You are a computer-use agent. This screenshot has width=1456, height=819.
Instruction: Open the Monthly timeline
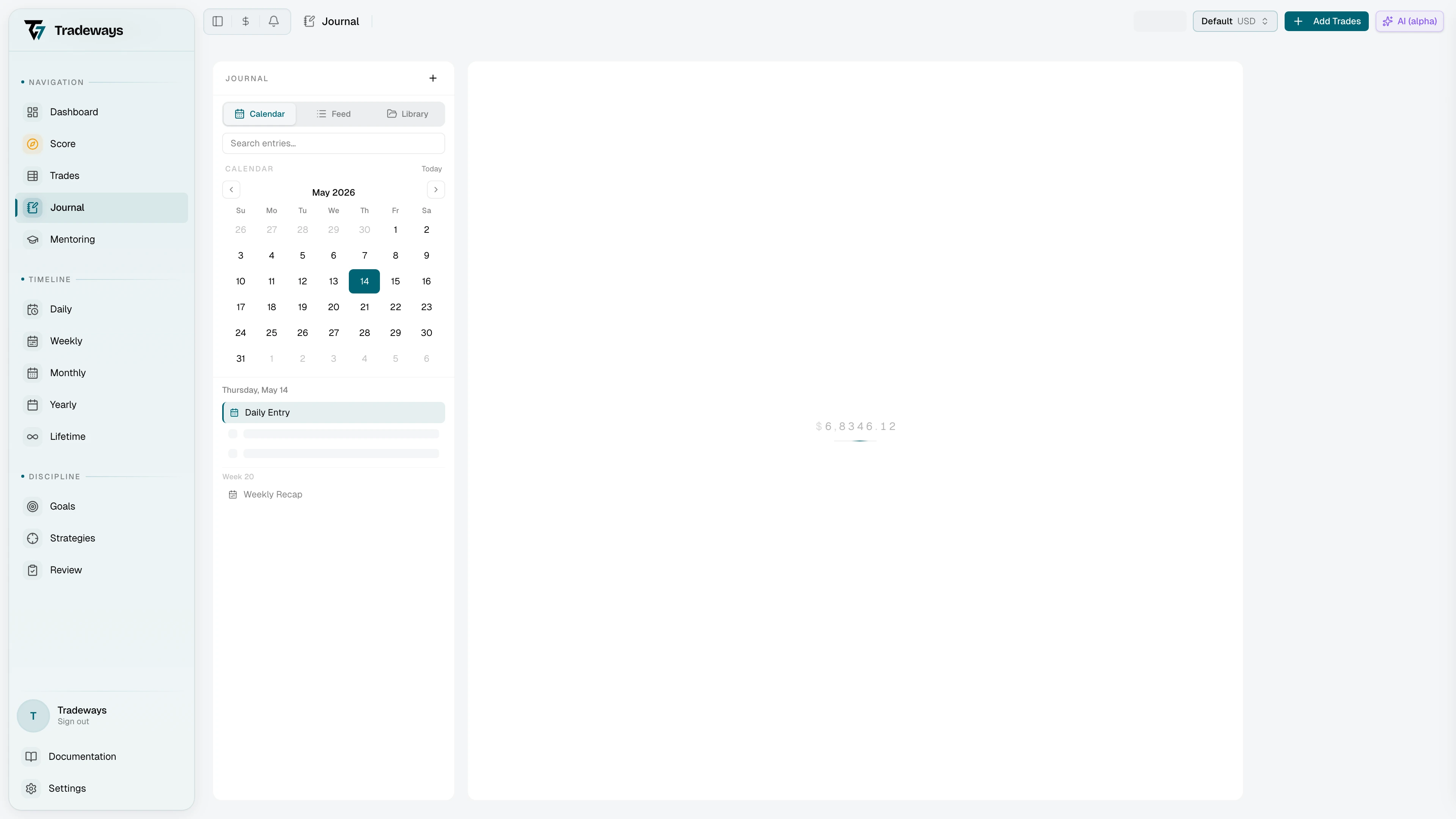(x=102, y=373)
